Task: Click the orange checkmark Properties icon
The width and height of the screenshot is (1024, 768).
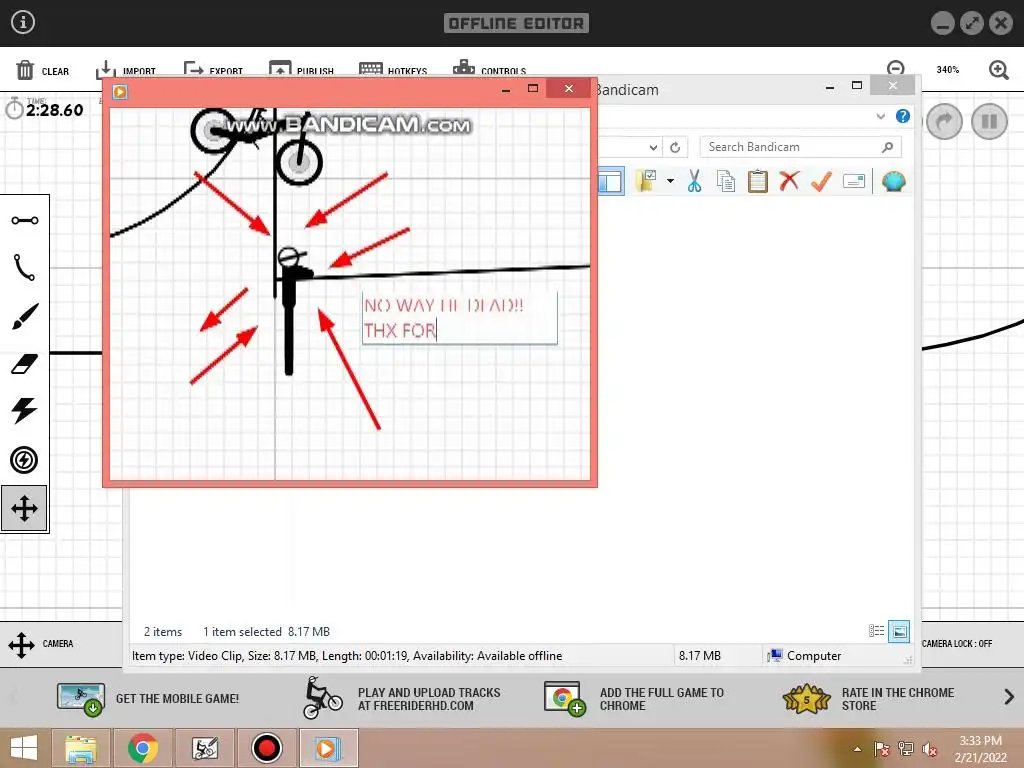Action: tap(821, 181)
